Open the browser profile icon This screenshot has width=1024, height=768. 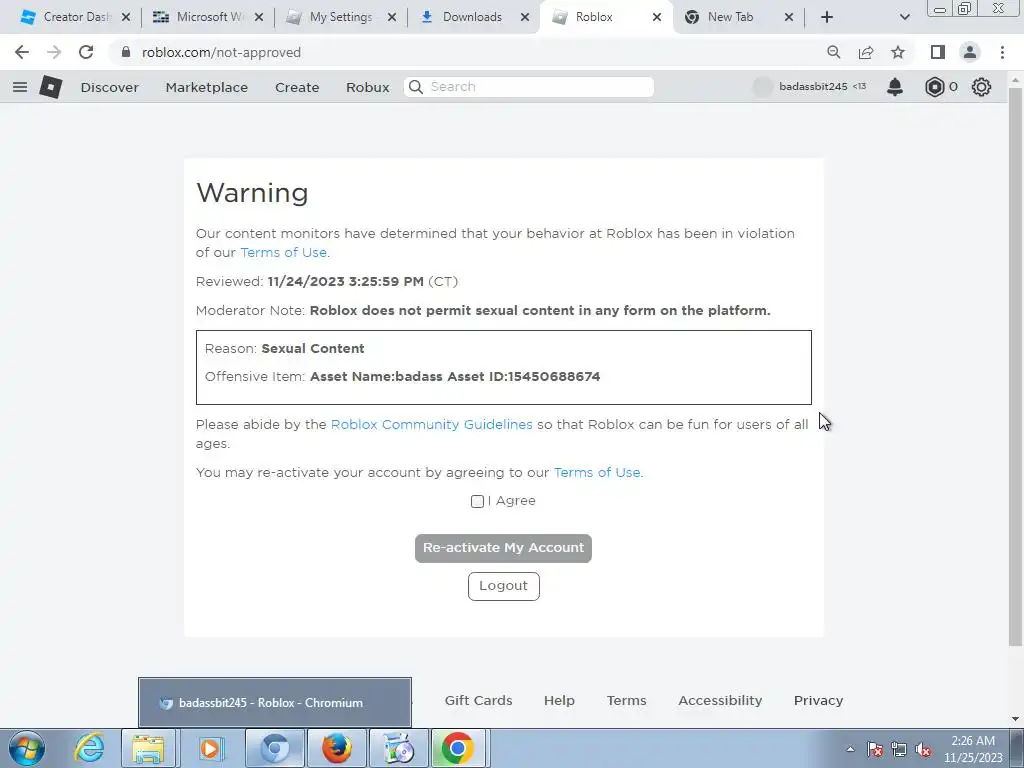coord(970,52)
